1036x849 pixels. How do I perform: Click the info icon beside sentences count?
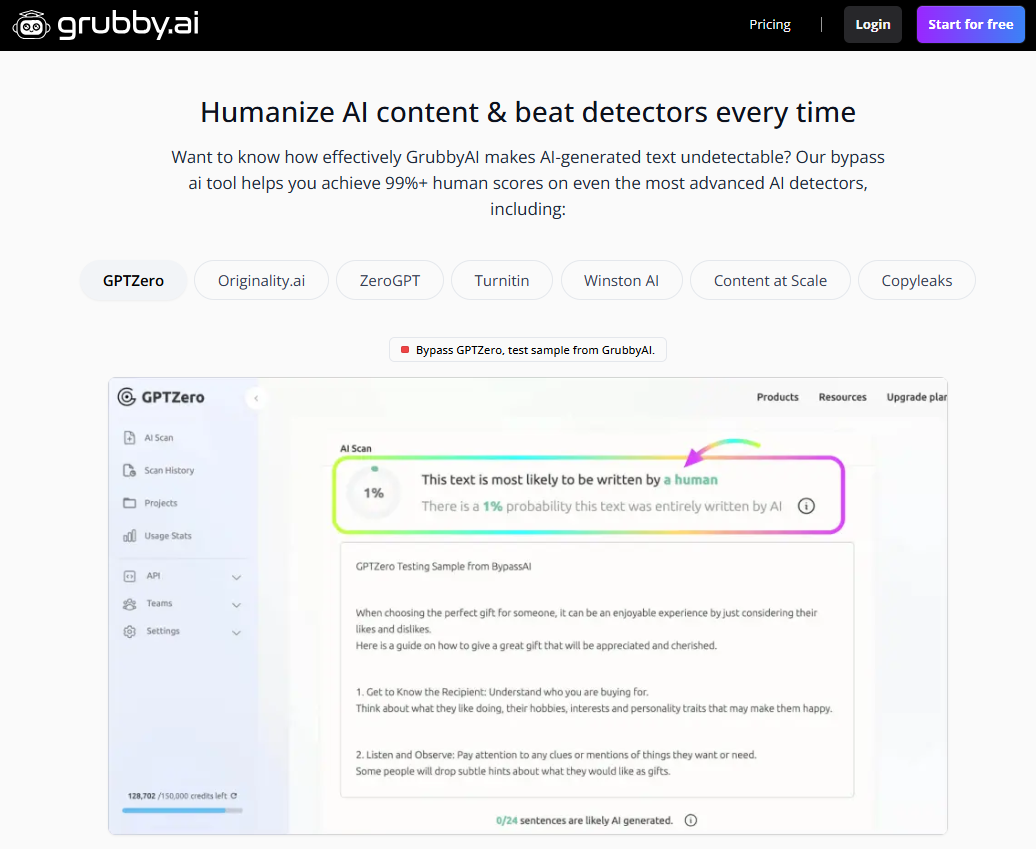(690, 821)
